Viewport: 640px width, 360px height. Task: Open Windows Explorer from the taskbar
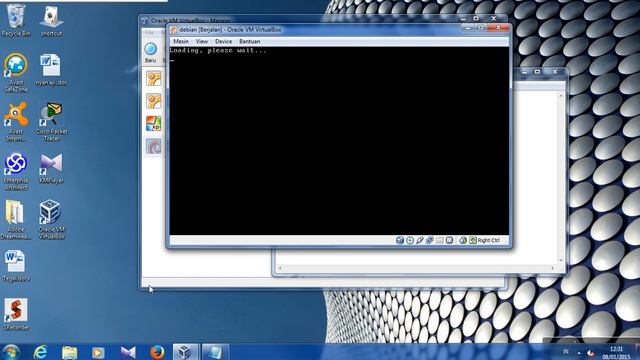pyautogui.click(x=69, y=352)
